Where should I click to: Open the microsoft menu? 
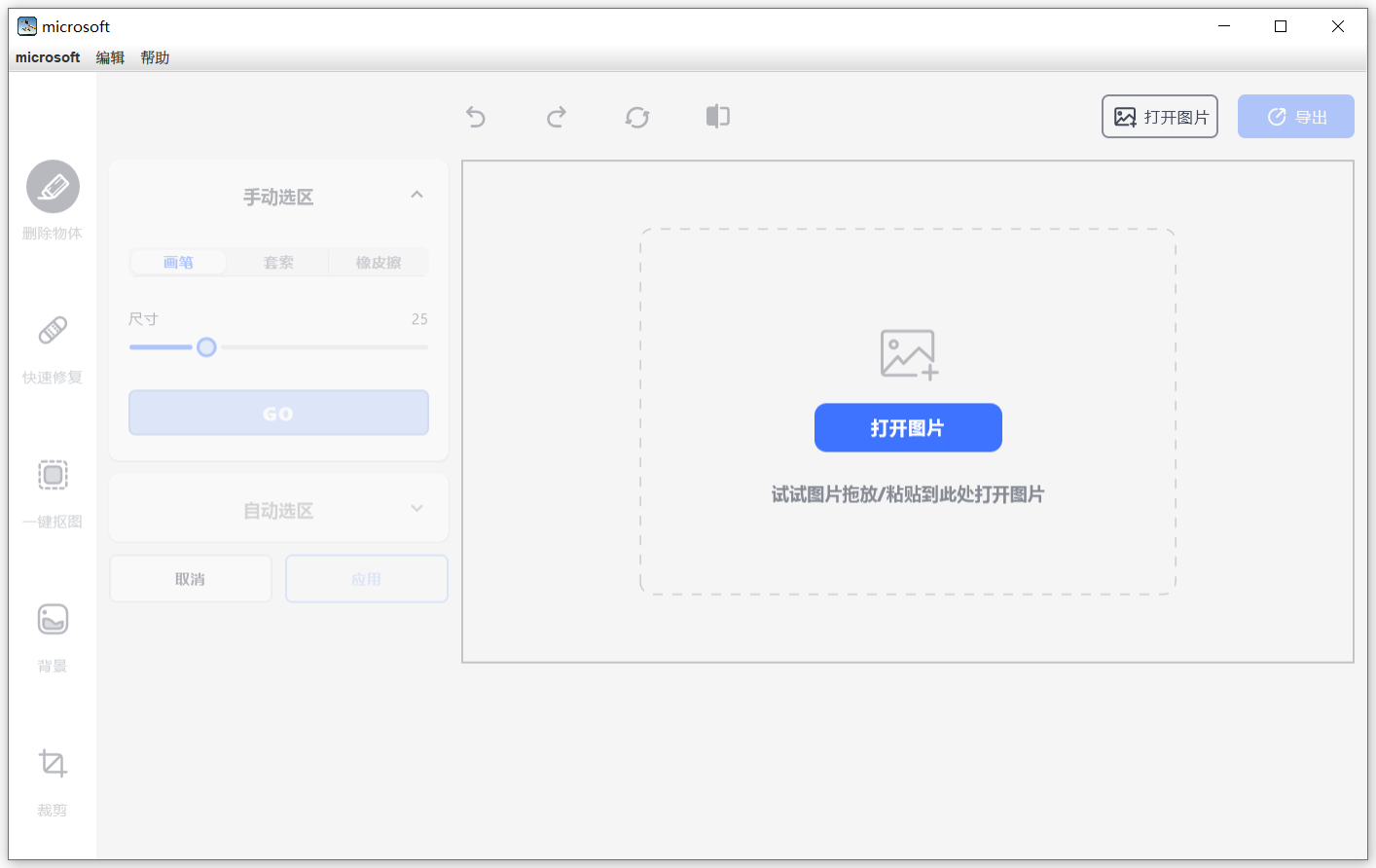point(48,57)
